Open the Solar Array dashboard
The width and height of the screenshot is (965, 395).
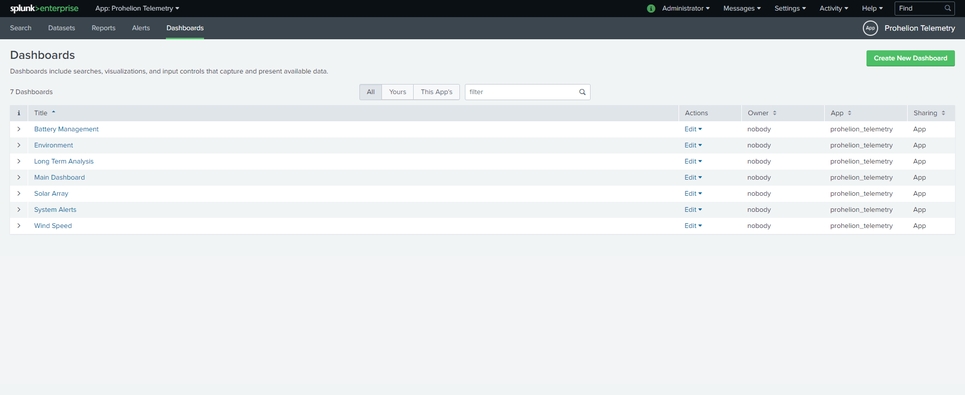tap(51, 193)
